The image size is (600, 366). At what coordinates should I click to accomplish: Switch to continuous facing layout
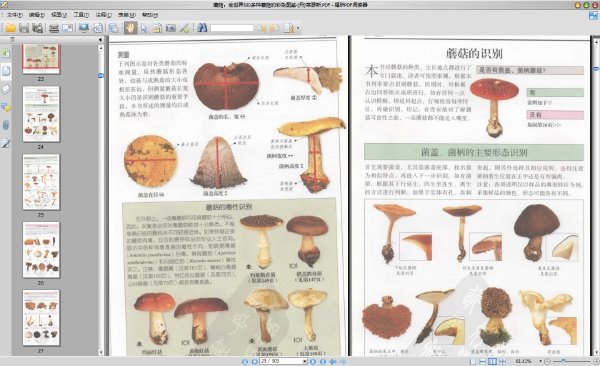502,361
